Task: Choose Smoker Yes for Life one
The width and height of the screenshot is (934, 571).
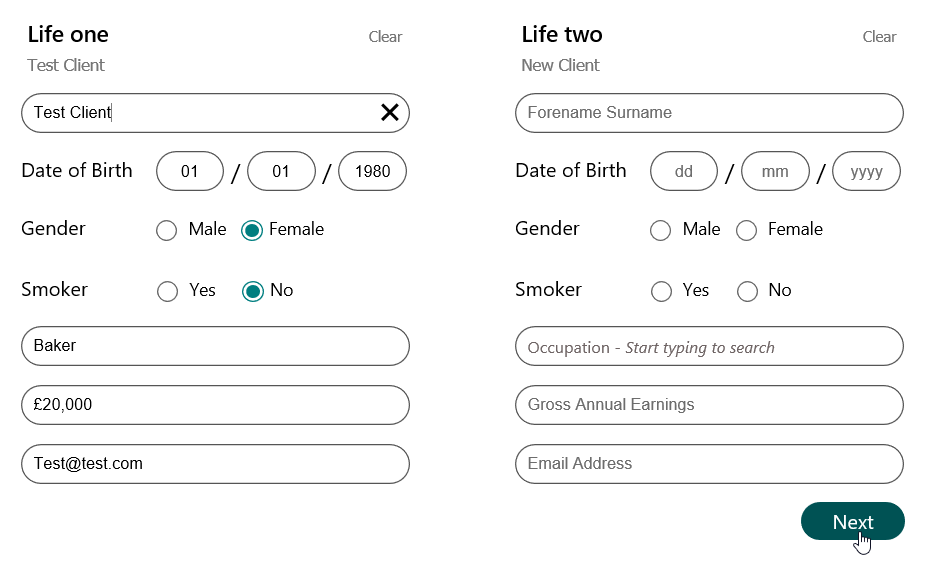Action: 167,292
